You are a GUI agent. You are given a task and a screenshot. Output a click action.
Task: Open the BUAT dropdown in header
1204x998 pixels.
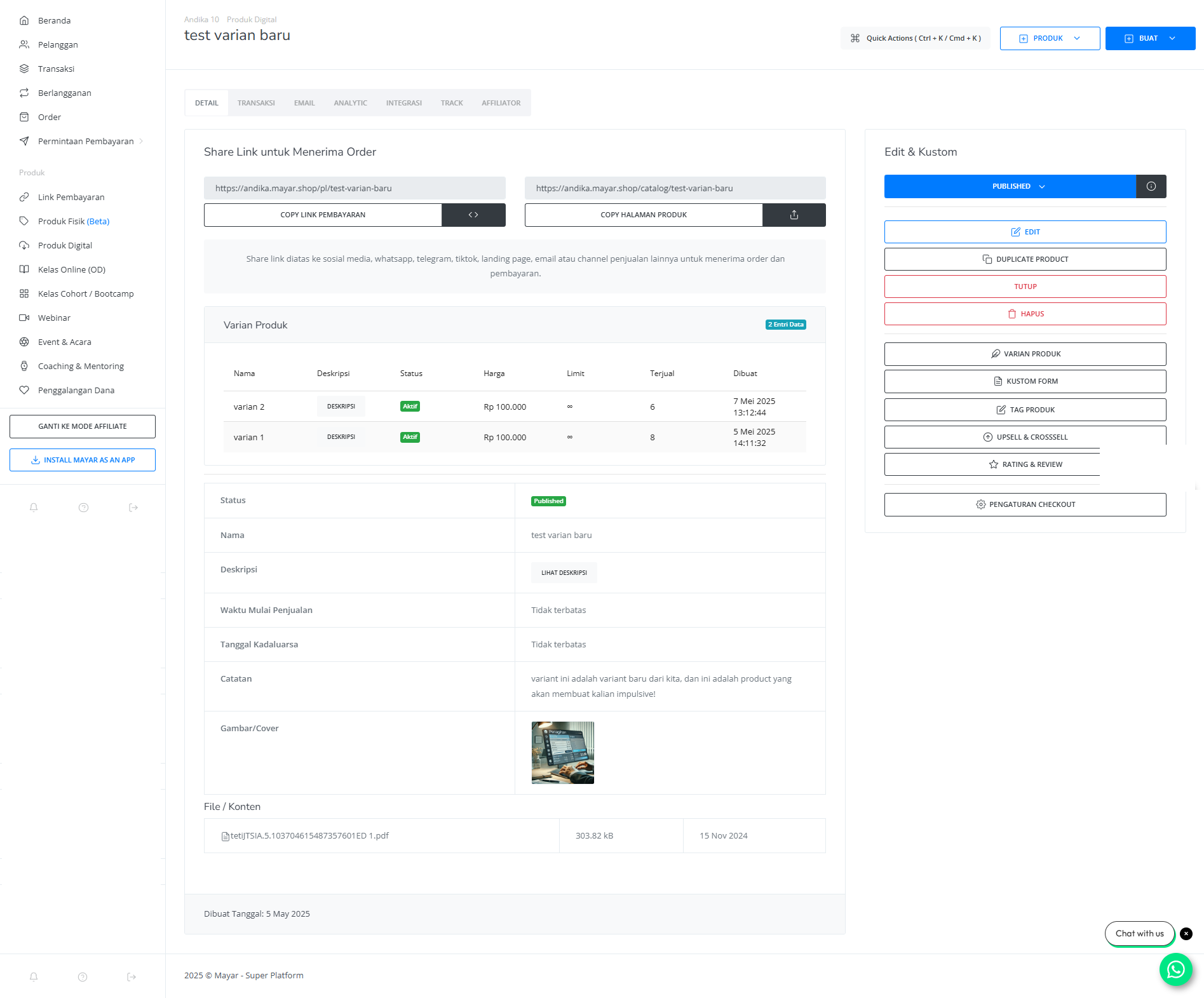pos(1150,38)
